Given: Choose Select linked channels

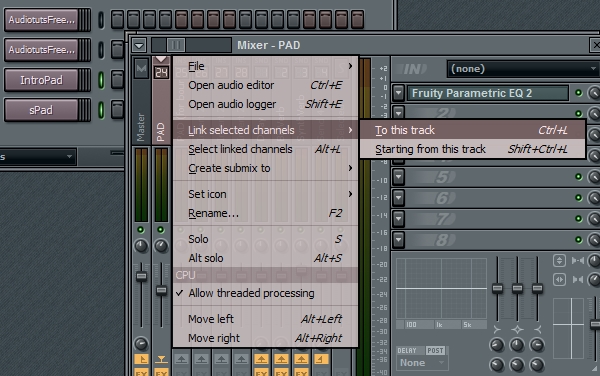Looking at the screenshot, I should tap(265, 149).
